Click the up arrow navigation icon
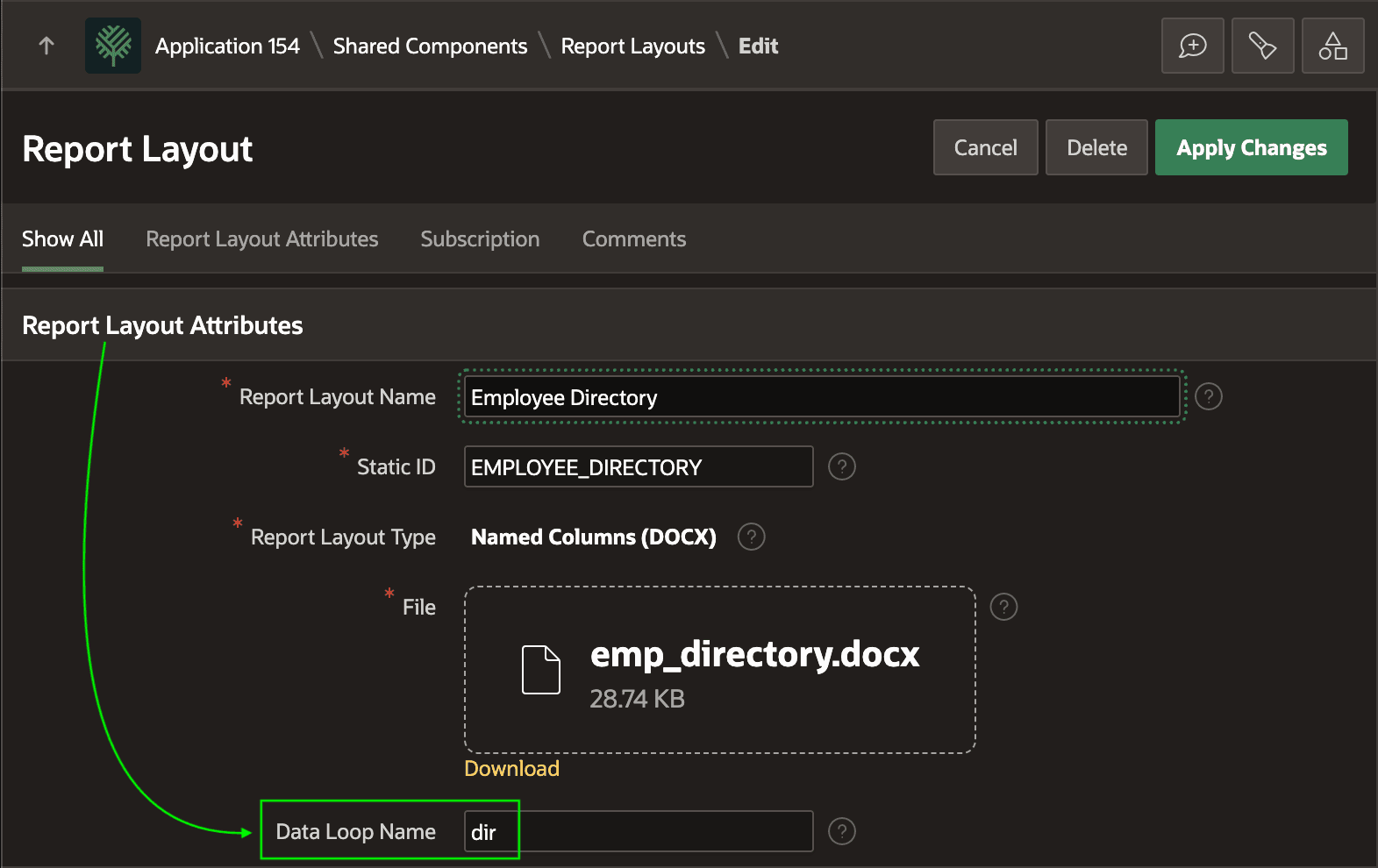 (46, 46)
